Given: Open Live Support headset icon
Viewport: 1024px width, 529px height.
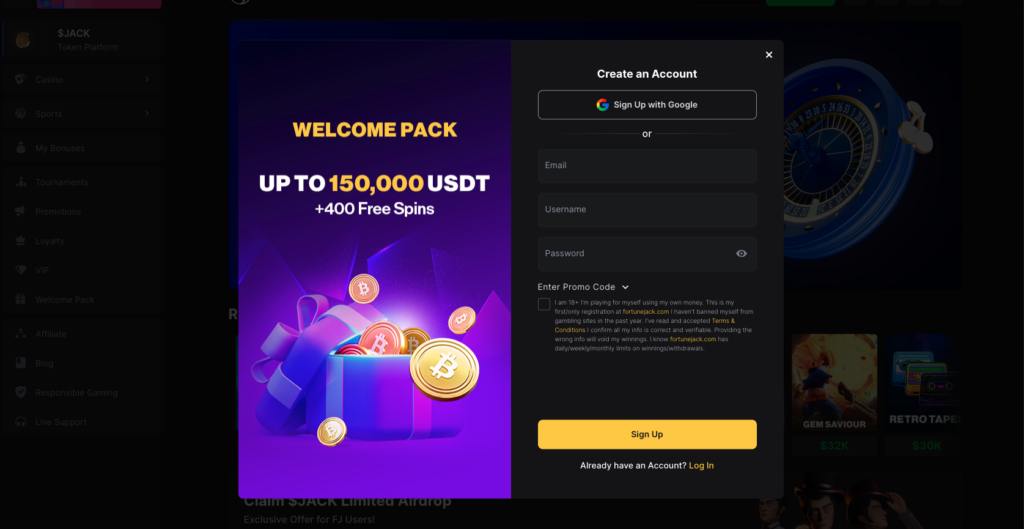Looking at the screenshot, I should (x=22, y=422).
